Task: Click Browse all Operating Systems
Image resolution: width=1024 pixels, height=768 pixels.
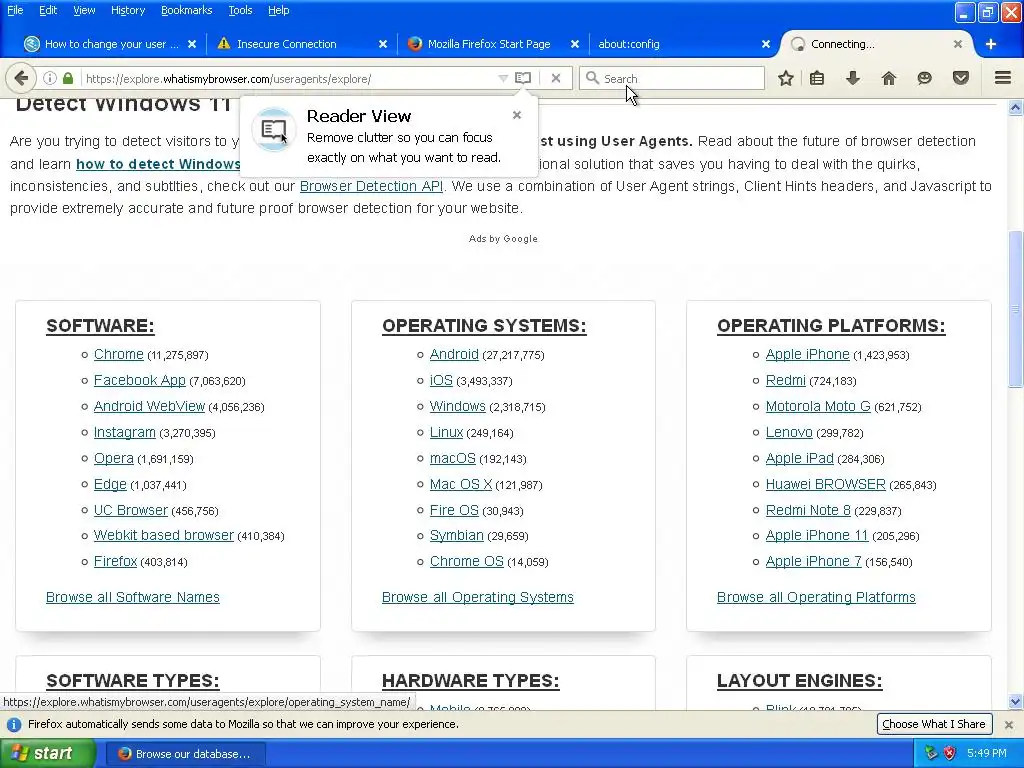Action: click(477, 597)
